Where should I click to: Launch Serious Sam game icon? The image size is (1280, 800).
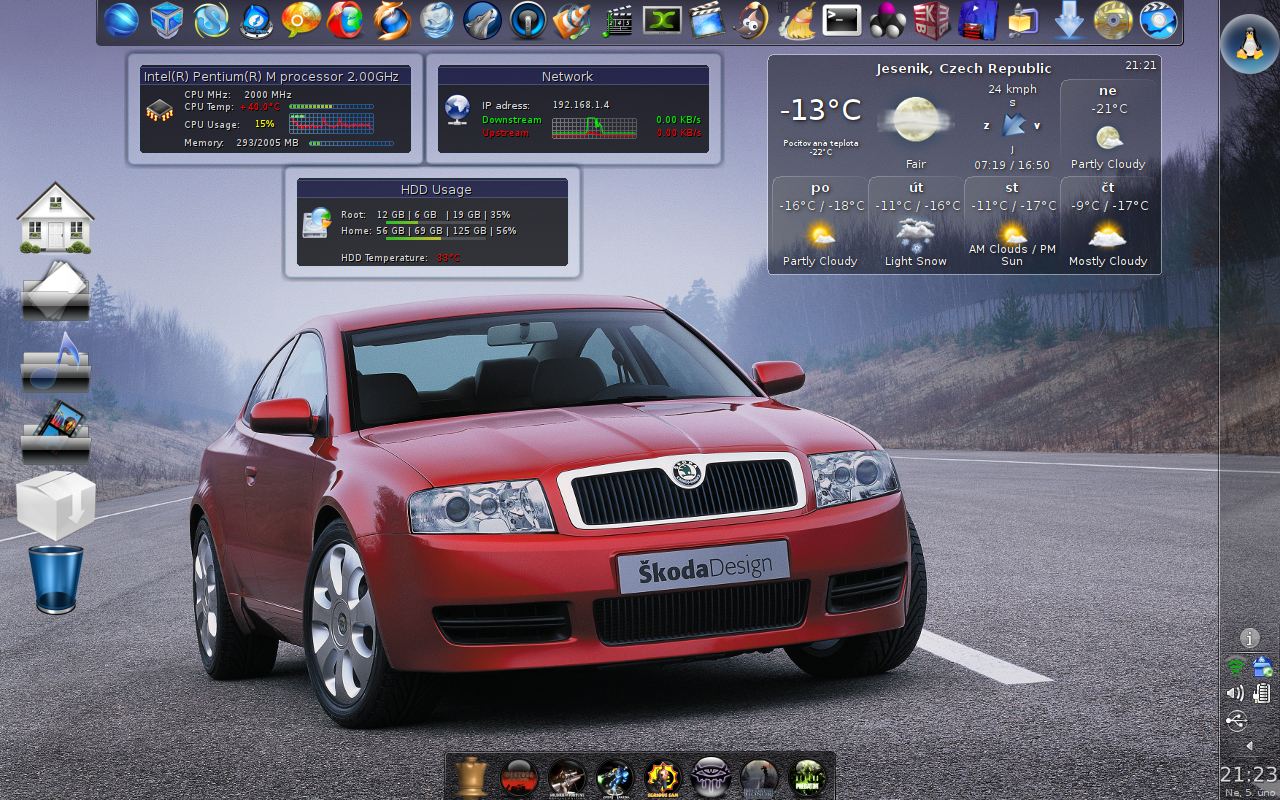[x=663, y=777]
